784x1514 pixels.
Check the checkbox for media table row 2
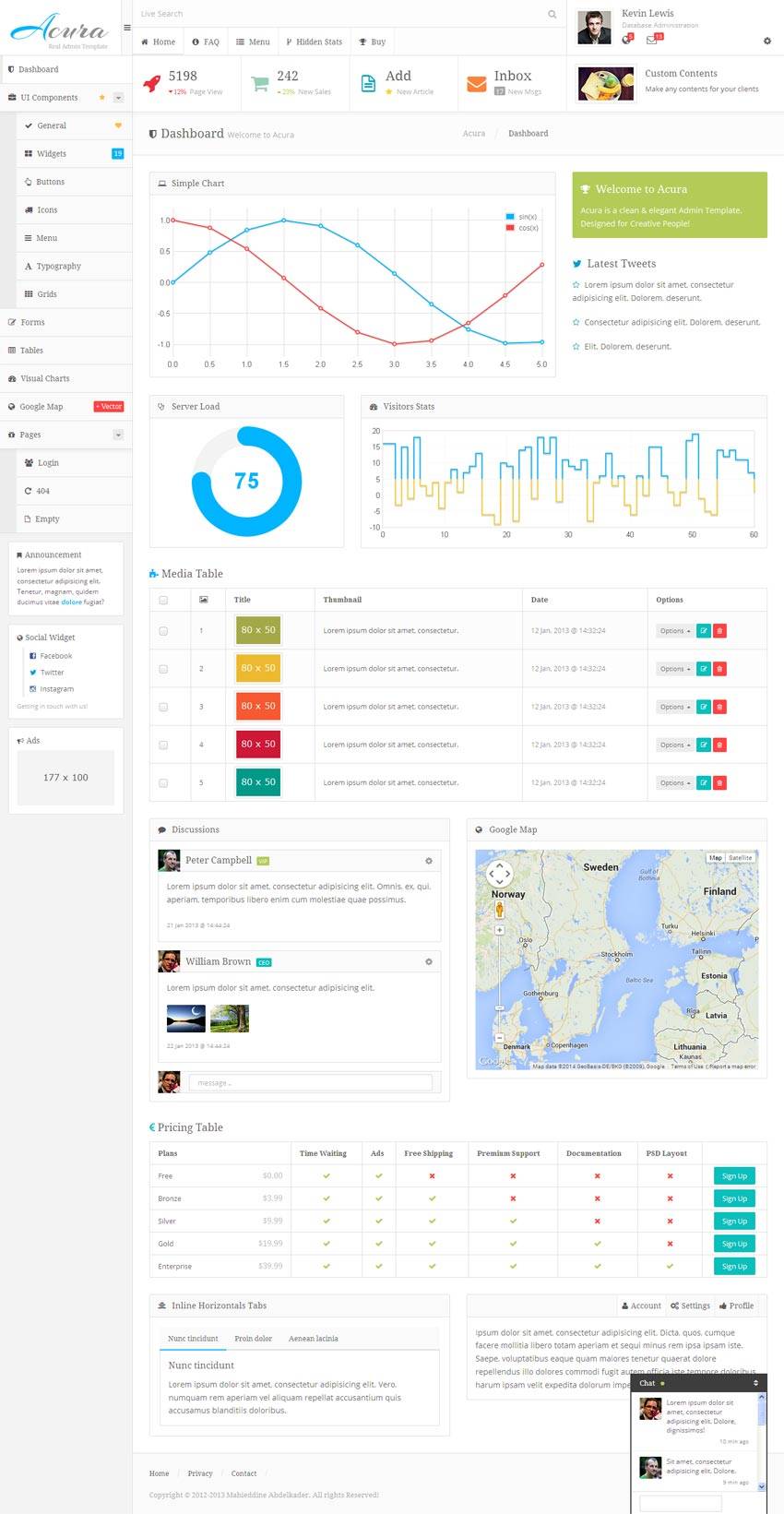[x=163, y=669]
